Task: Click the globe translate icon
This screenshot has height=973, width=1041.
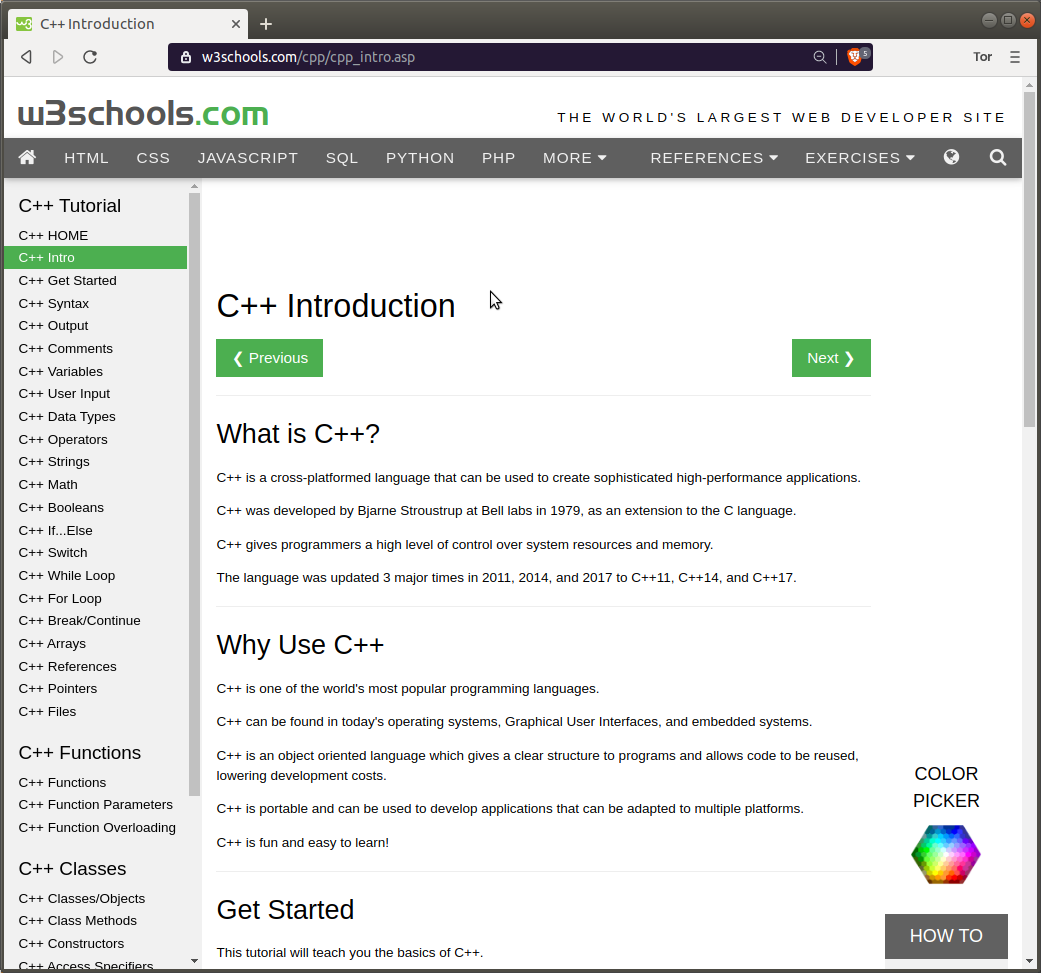Action: pyautogui.click(x=951, y=157)
